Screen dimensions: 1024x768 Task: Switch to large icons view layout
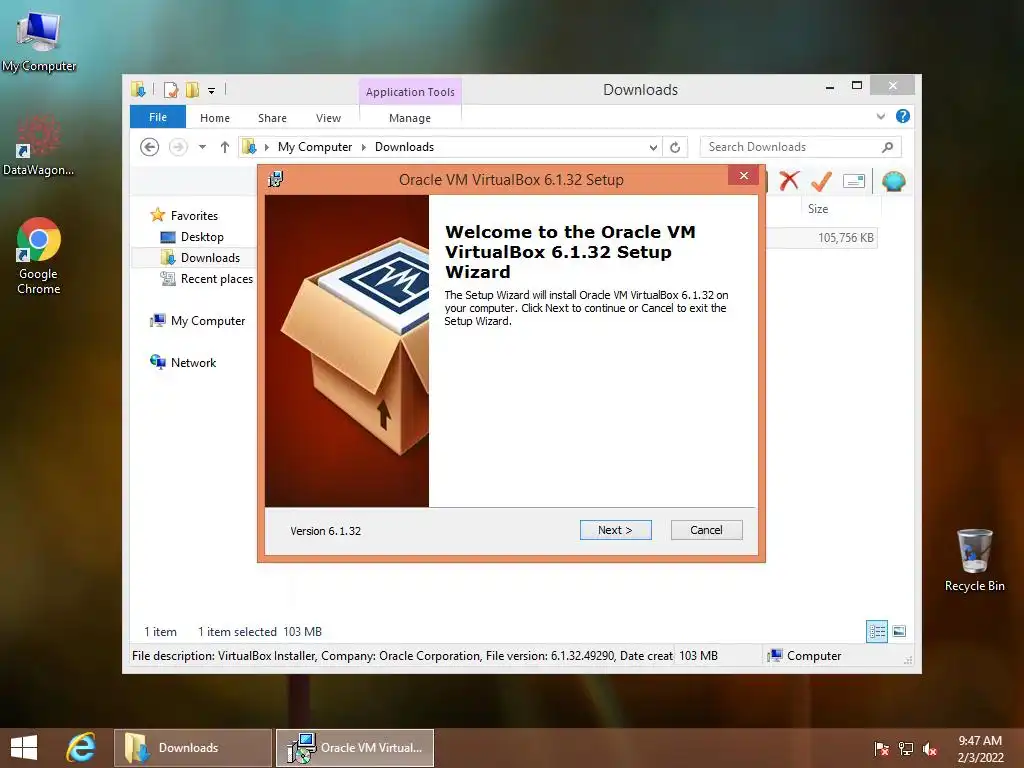coord(899,632)
